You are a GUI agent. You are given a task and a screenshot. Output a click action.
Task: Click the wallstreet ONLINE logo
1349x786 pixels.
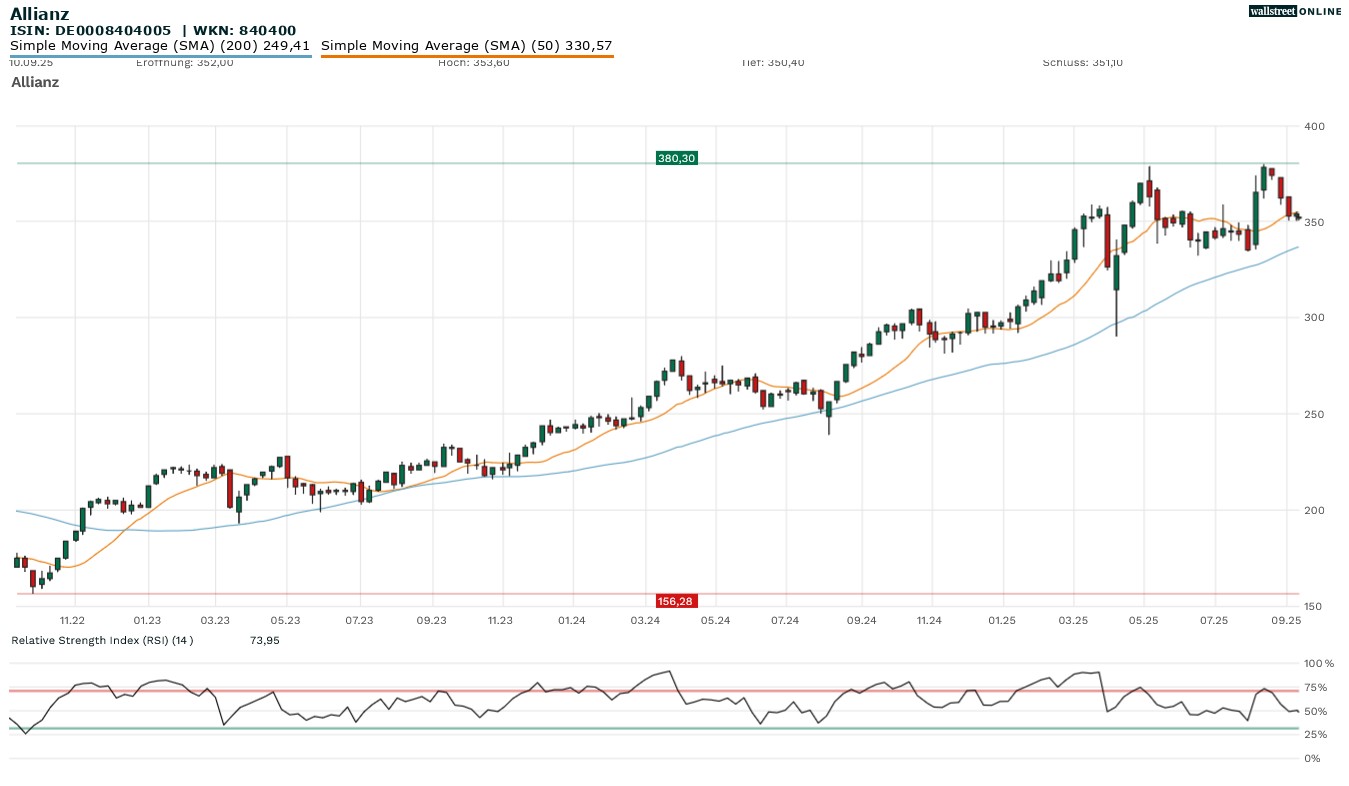(x=1295, y=11)
